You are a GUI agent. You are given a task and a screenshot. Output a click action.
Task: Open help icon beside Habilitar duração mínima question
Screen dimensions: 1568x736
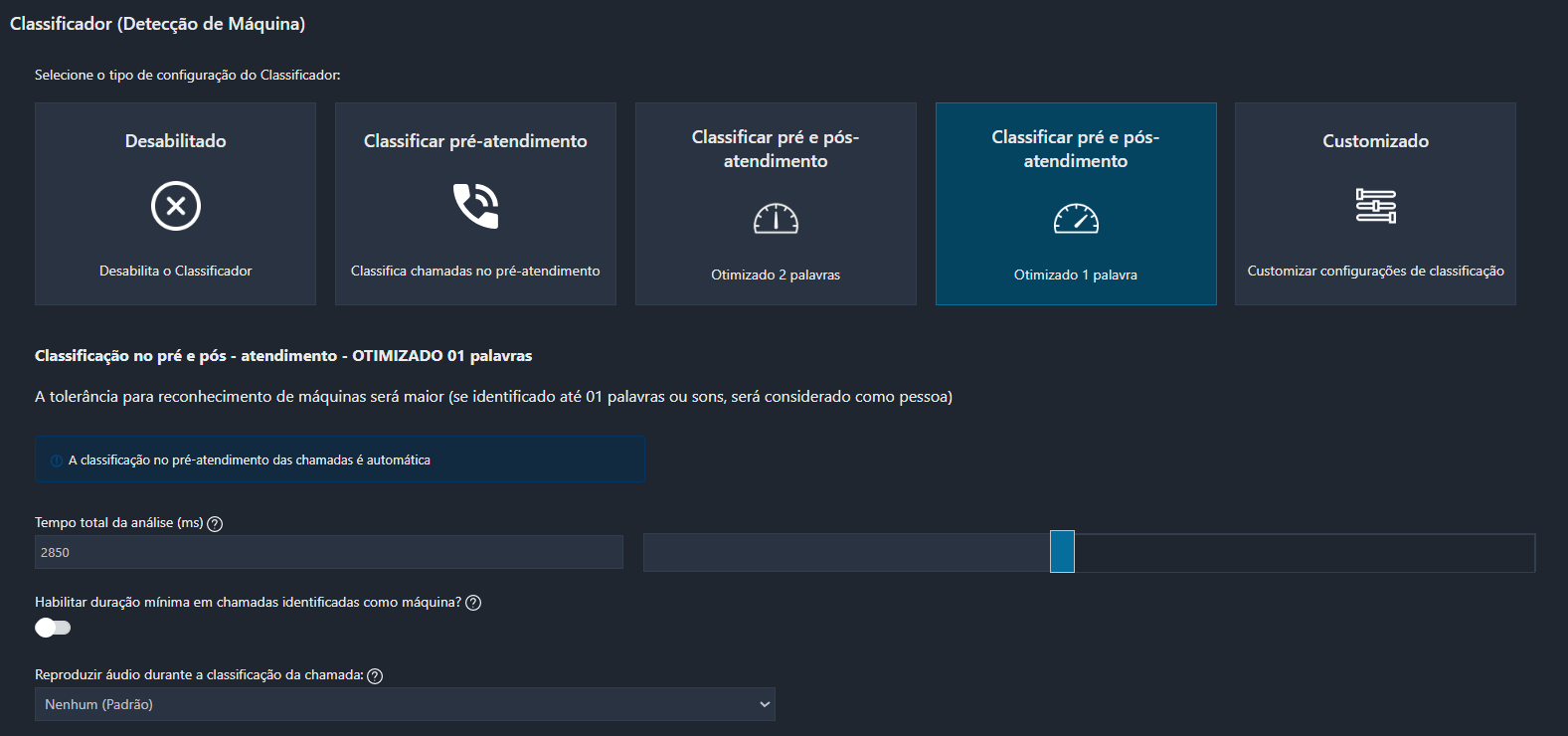[x=473, y=603]
